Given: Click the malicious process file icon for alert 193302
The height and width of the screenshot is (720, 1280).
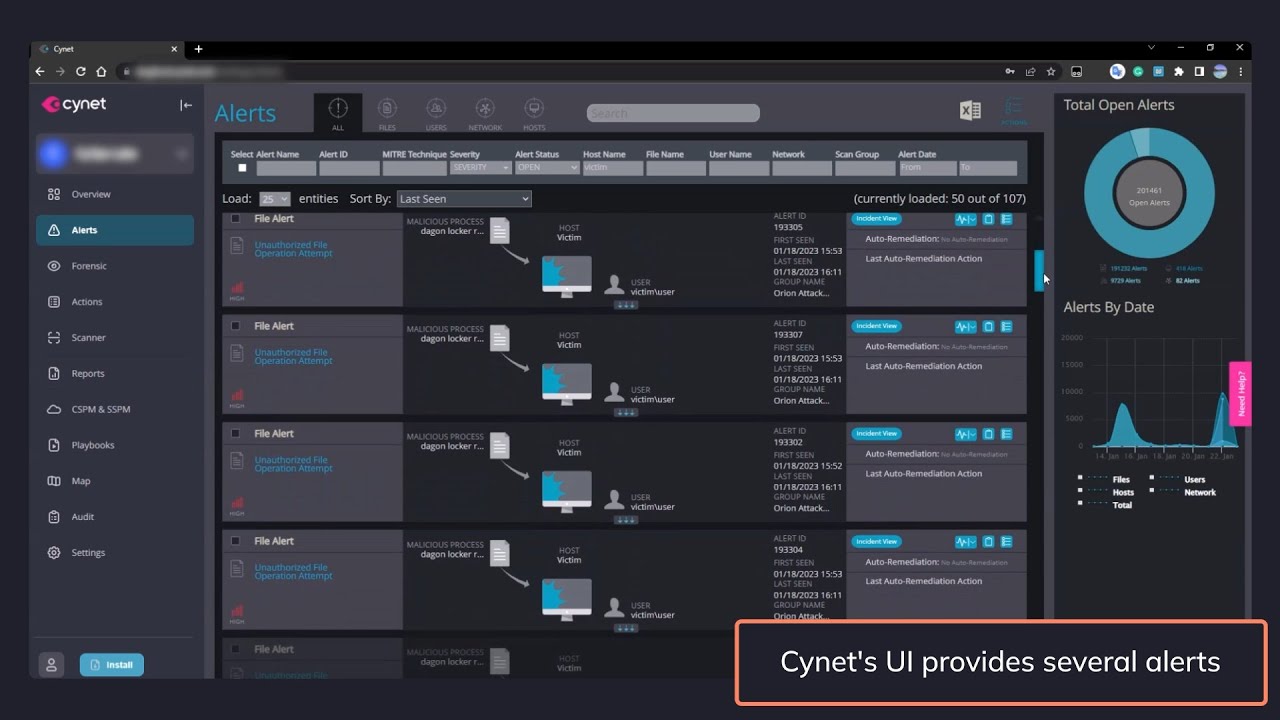Looking at the screenshot, I should pyautogui.click(x=500, y=446).
